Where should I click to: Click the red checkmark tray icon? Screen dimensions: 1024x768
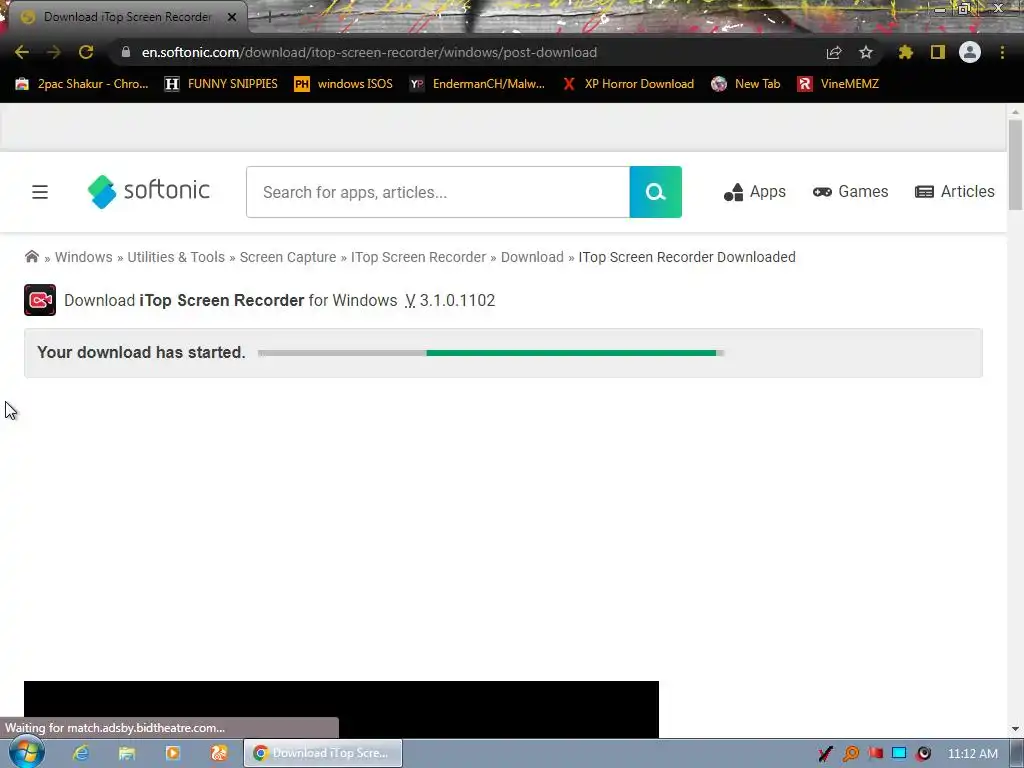[x=825, y=754]
